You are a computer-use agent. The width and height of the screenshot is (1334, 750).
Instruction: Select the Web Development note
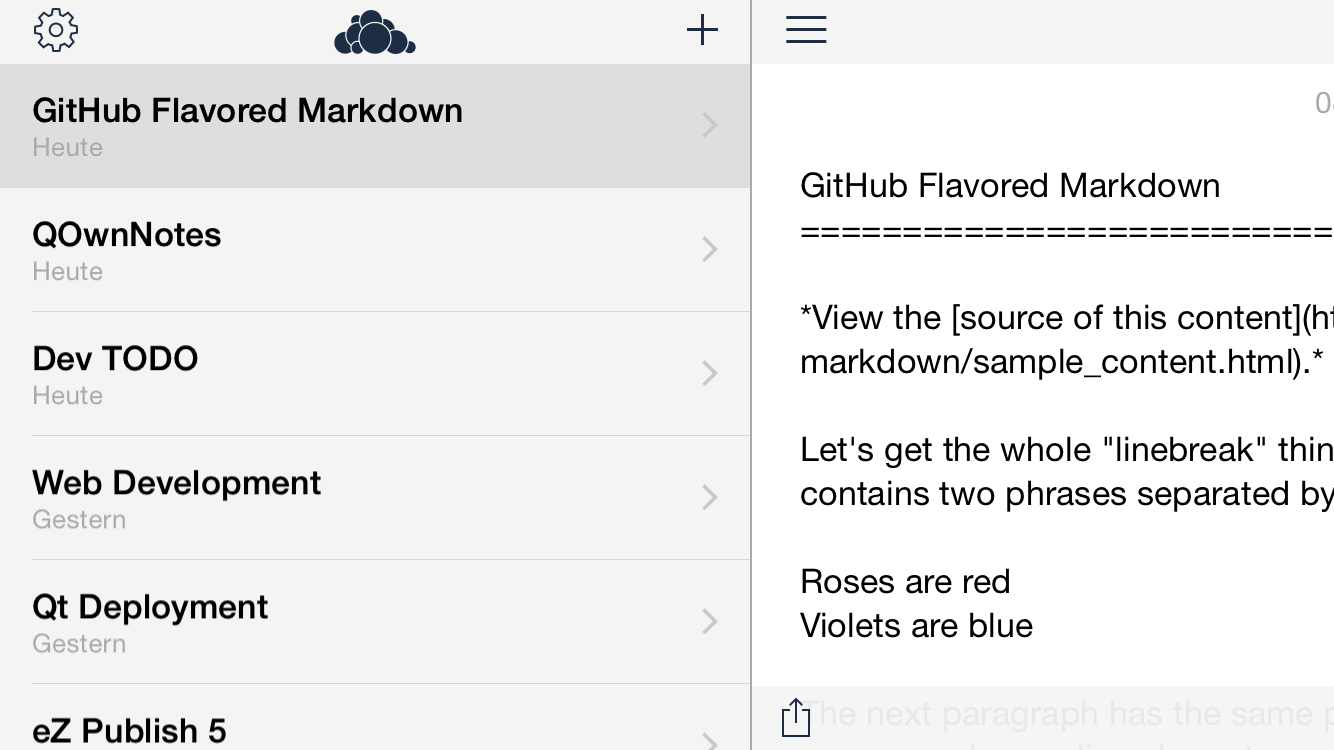375,498
